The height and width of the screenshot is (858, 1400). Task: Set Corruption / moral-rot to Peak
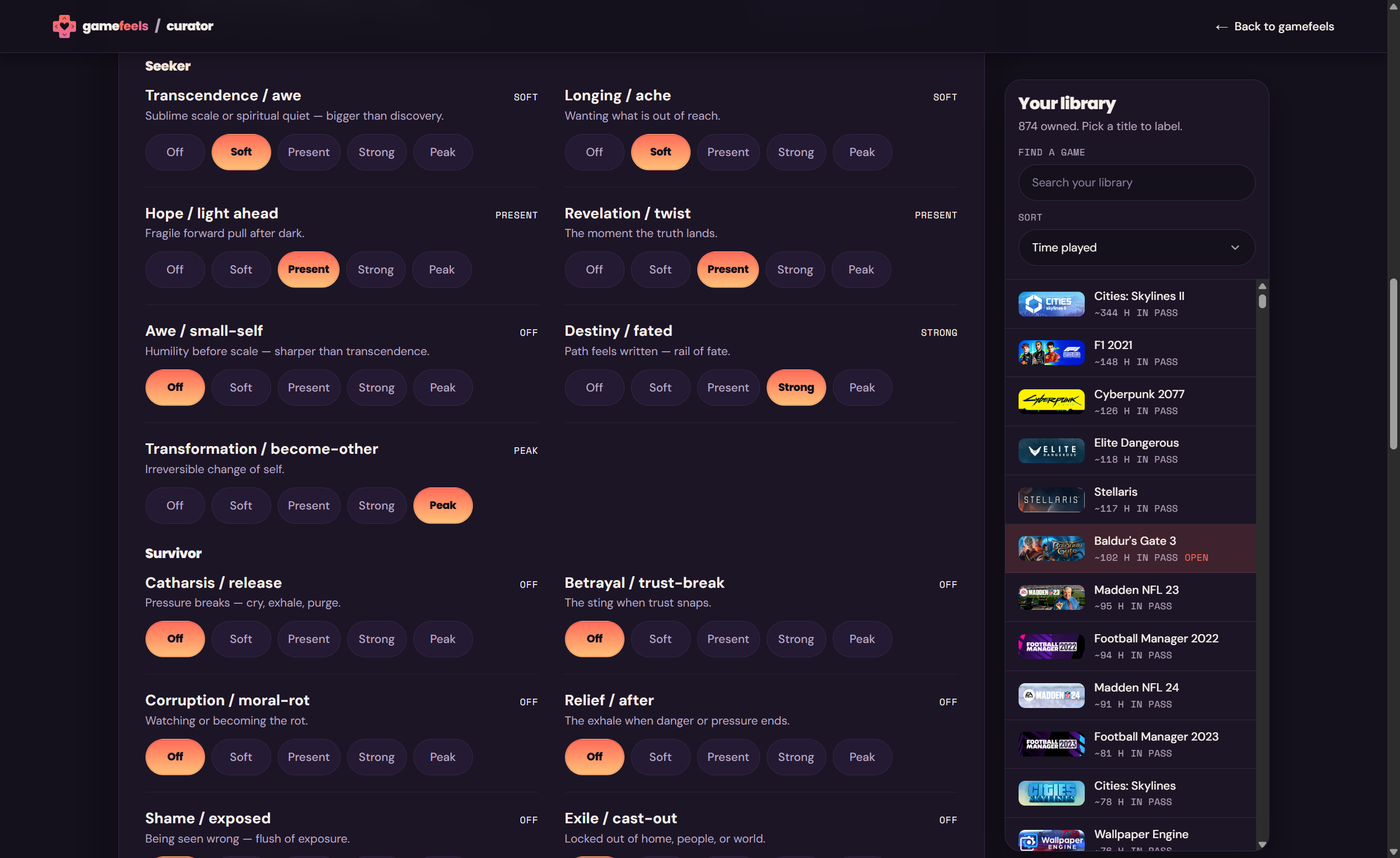(443, 757)
